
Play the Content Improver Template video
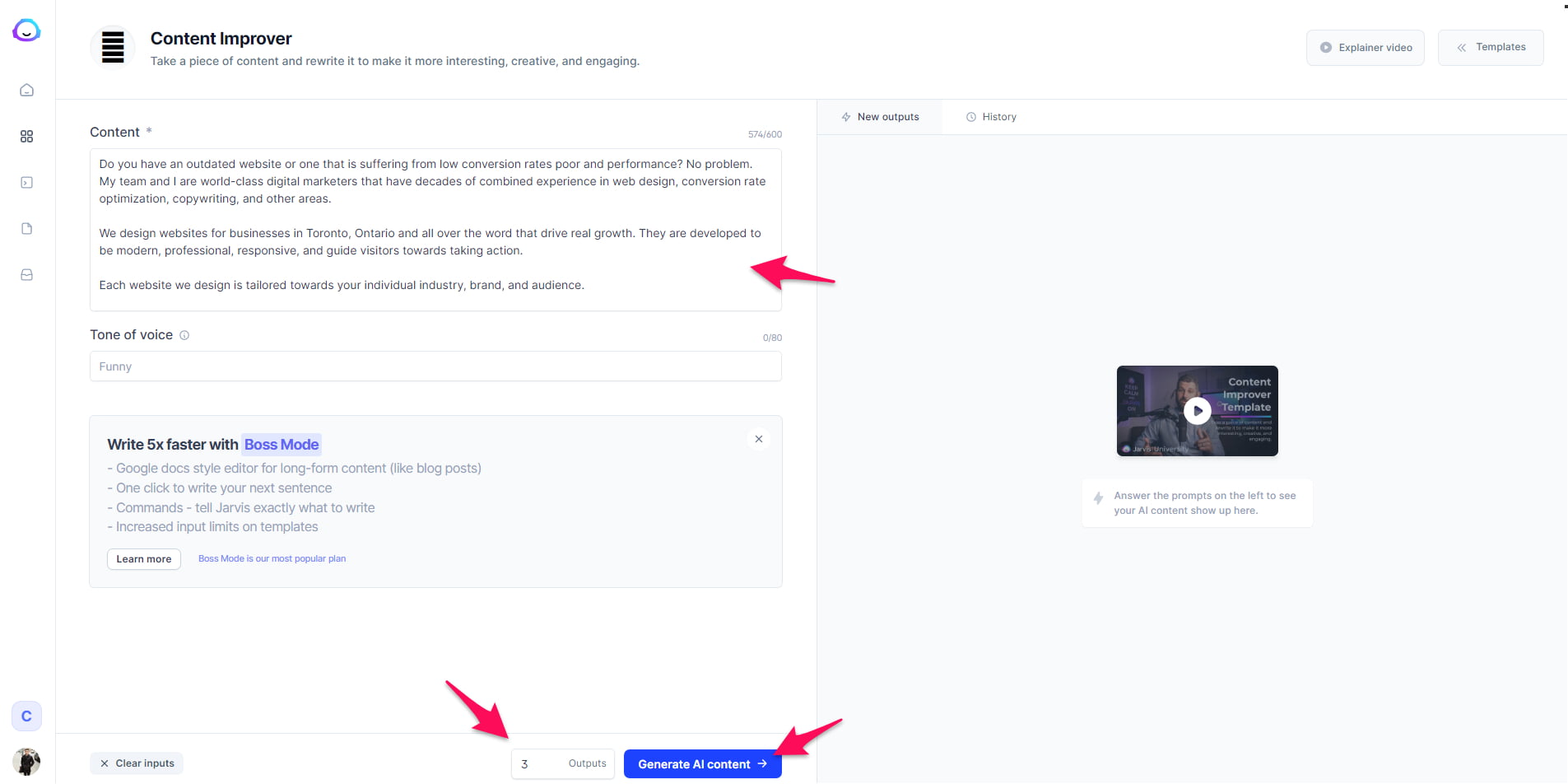click(x=1197, y=410)
